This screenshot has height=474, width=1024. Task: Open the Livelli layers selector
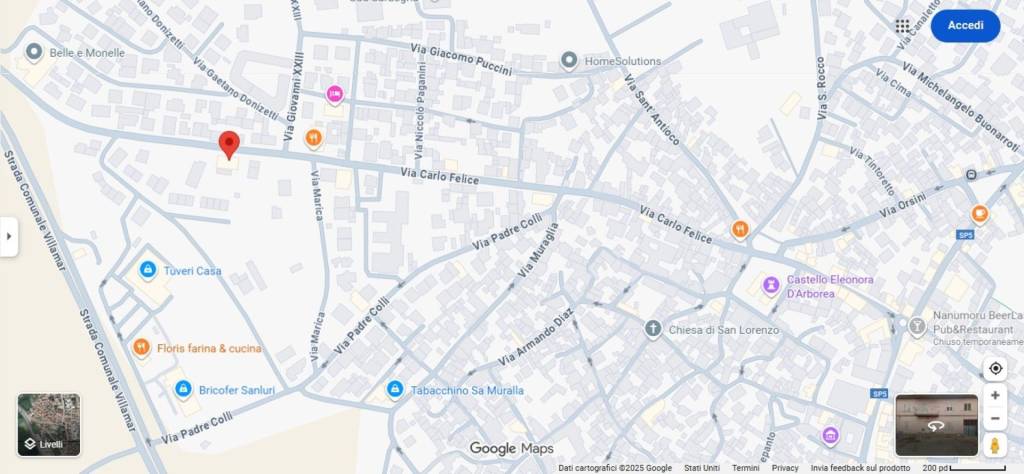pos(49,424)
